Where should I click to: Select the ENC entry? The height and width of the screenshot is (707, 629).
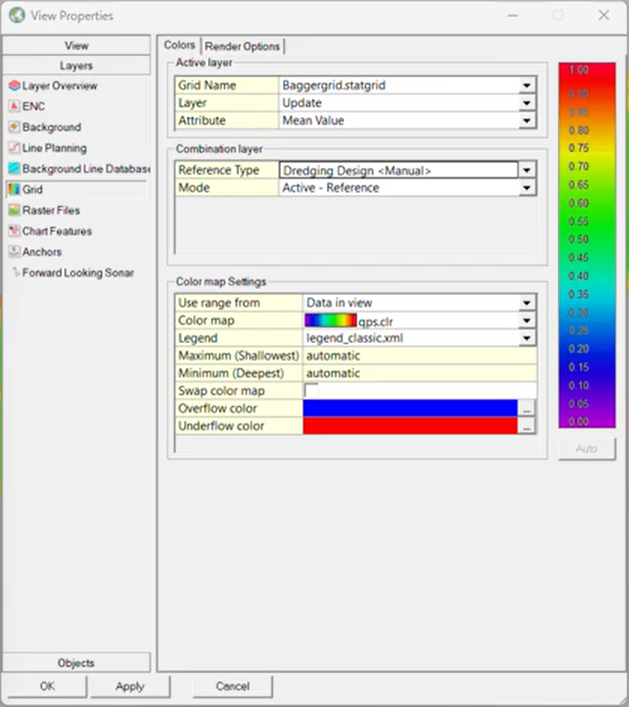point(34,106)
